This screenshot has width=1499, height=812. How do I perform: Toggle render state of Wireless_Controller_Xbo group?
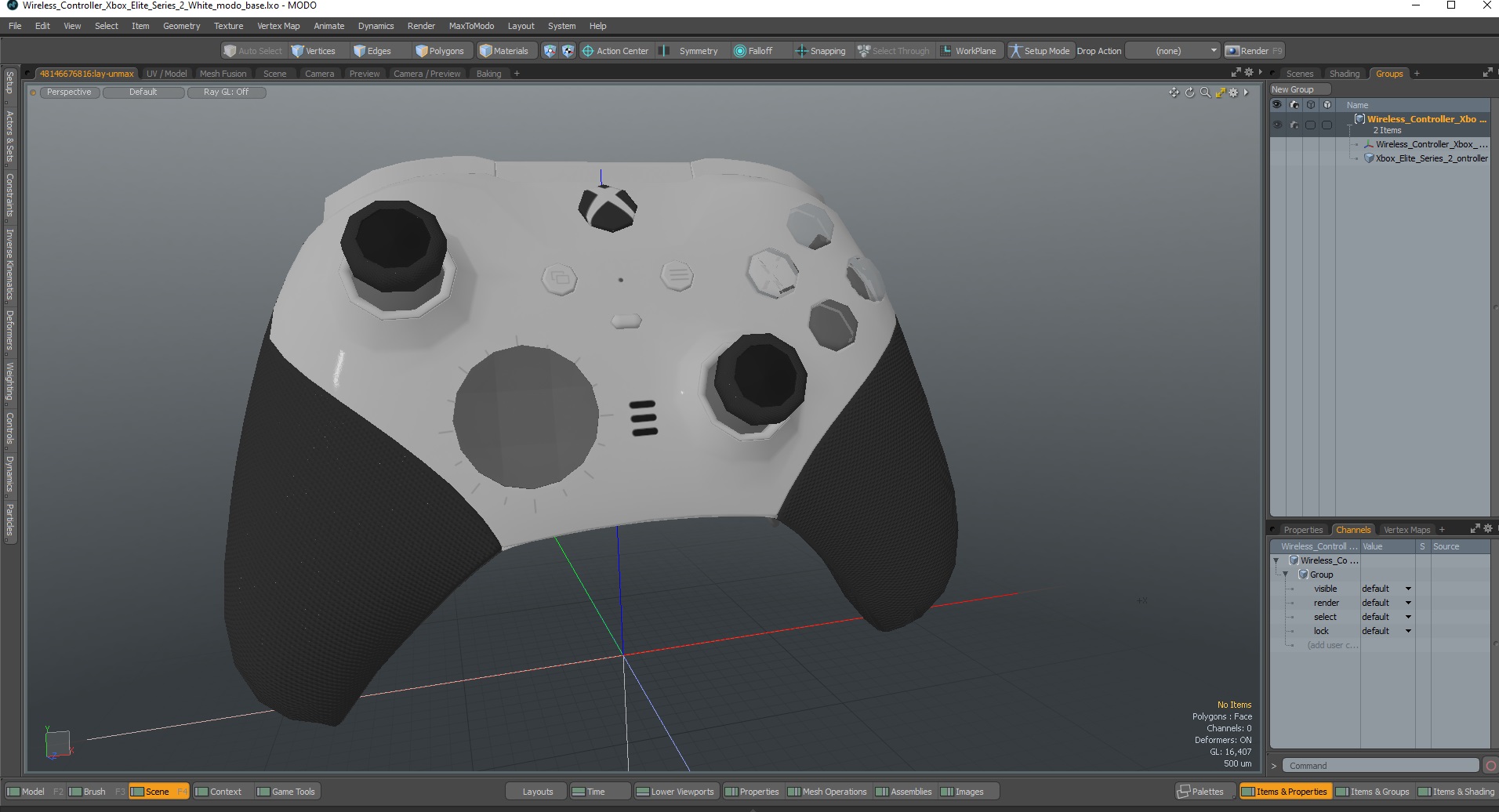pos(1294,125)
